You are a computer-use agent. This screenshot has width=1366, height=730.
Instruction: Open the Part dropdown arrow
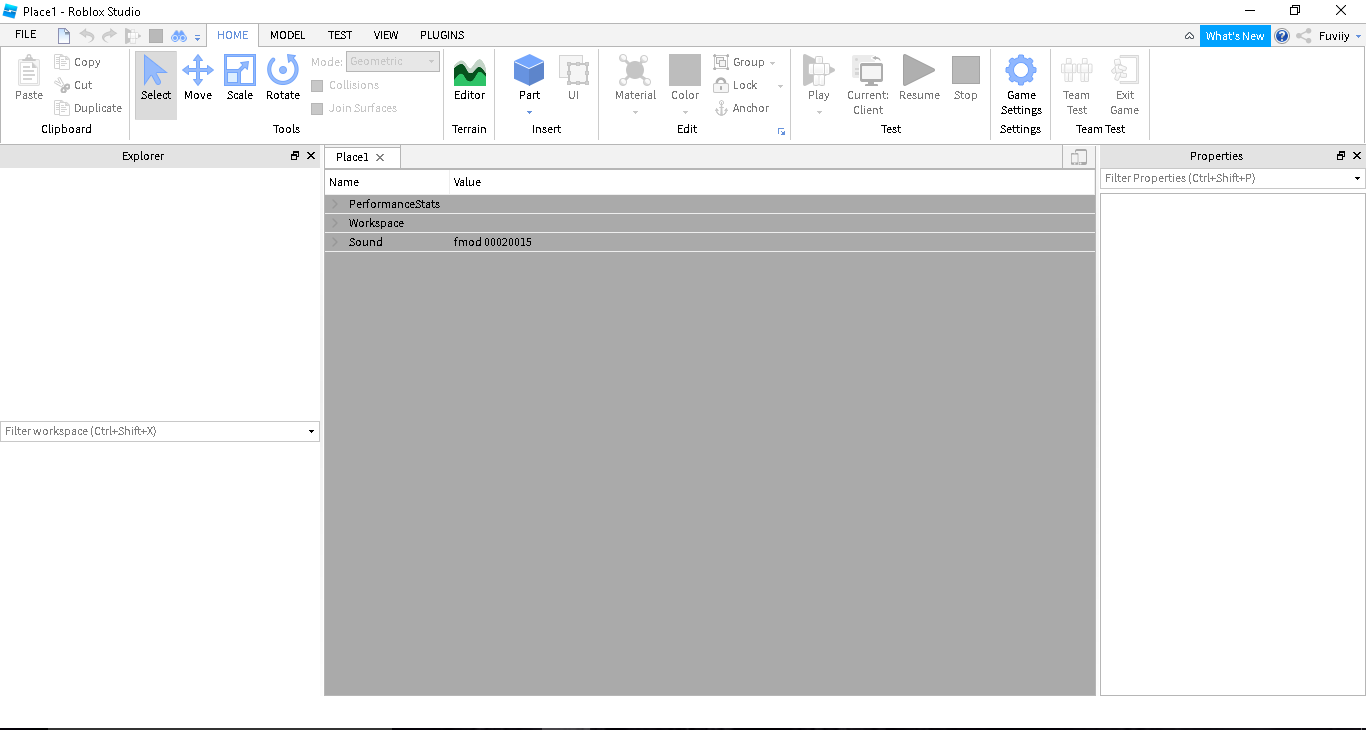[x=529, y=112]
